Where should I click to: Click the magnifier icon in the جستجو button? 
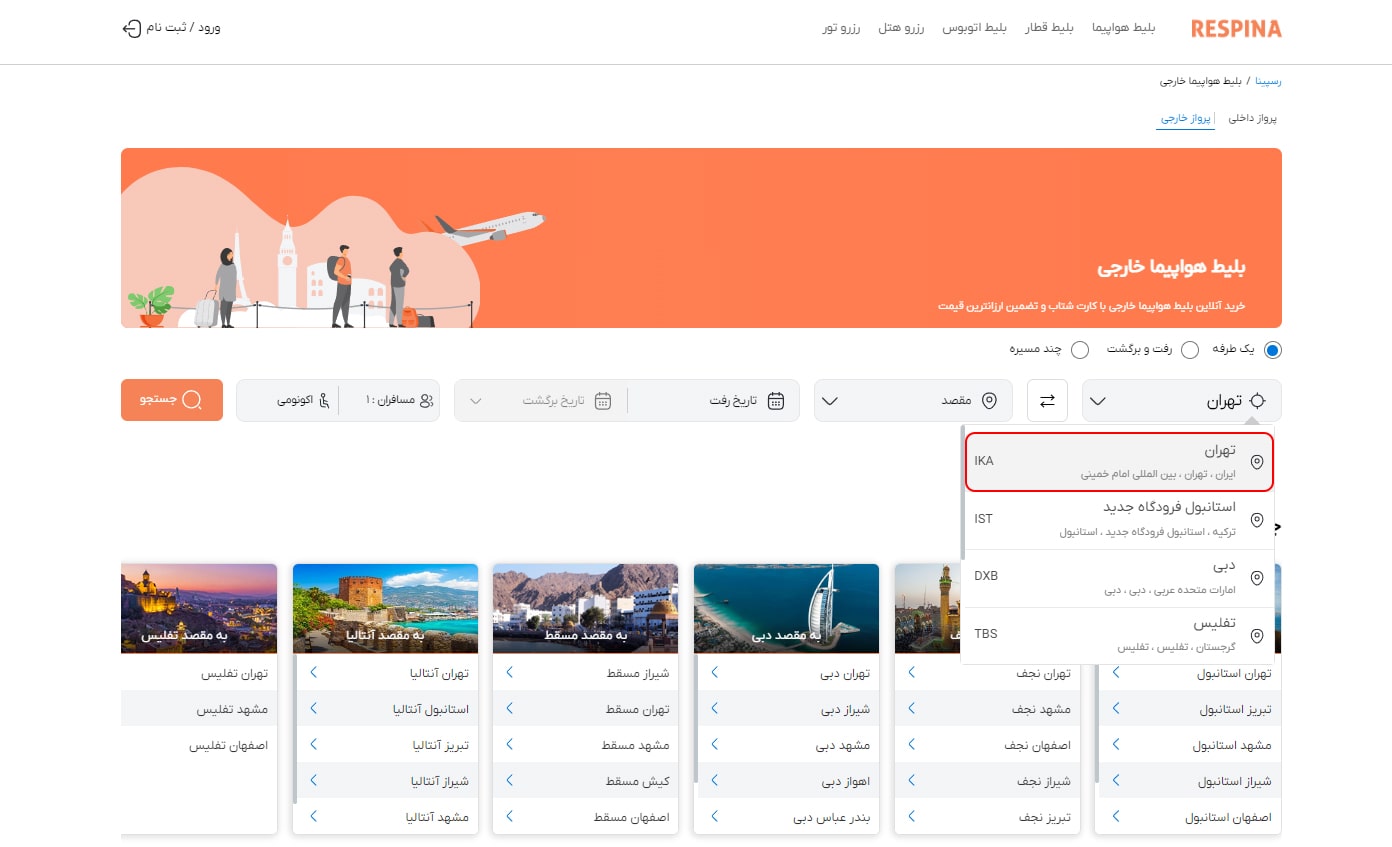(x=193, y=399)
